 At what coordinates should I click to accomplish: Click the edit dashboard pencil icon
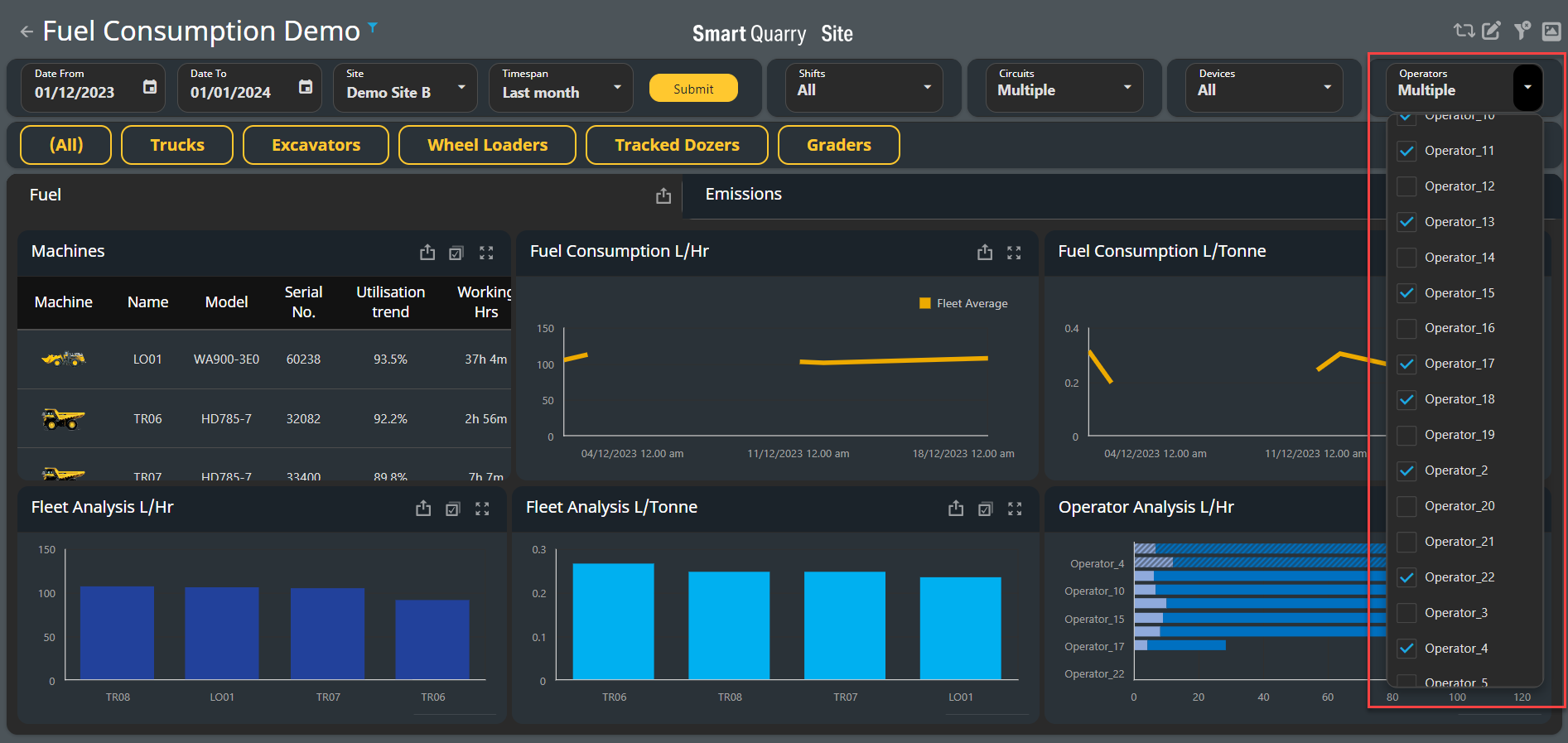pyautogui.click(x=1491, y=31)
